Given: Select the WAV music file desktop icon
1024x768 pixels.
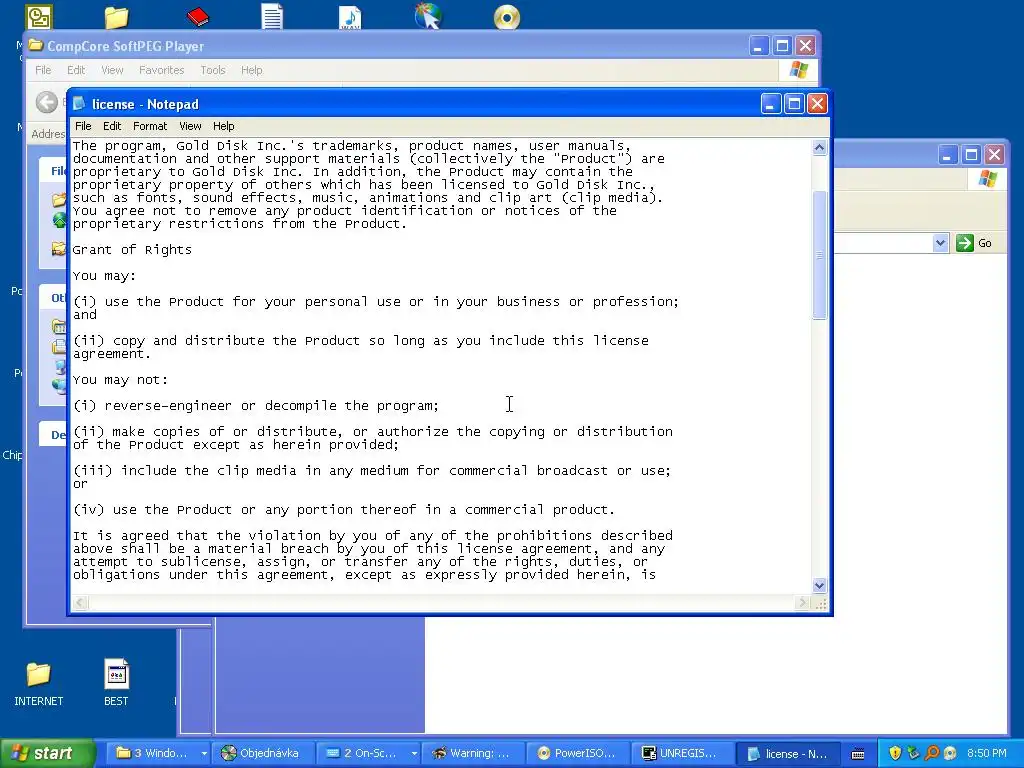Looking at the screenshot, I should tap(350, 17).
